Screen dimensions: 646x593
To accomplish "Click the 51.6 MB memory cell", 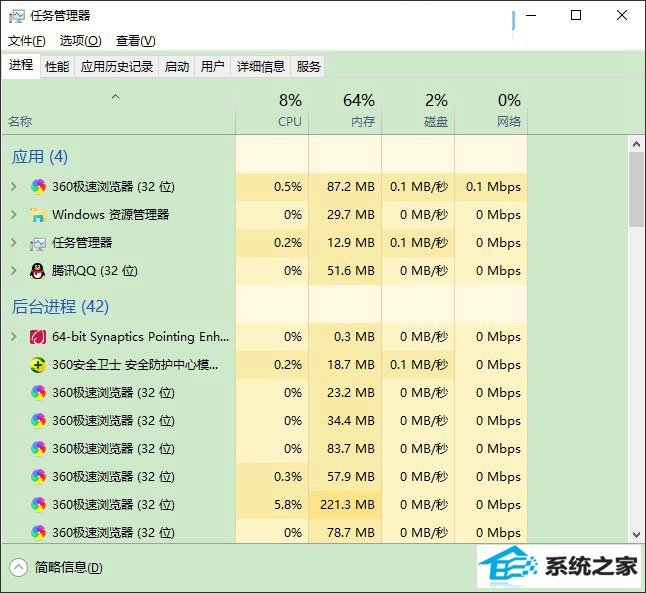I will (x=345, y=271).
